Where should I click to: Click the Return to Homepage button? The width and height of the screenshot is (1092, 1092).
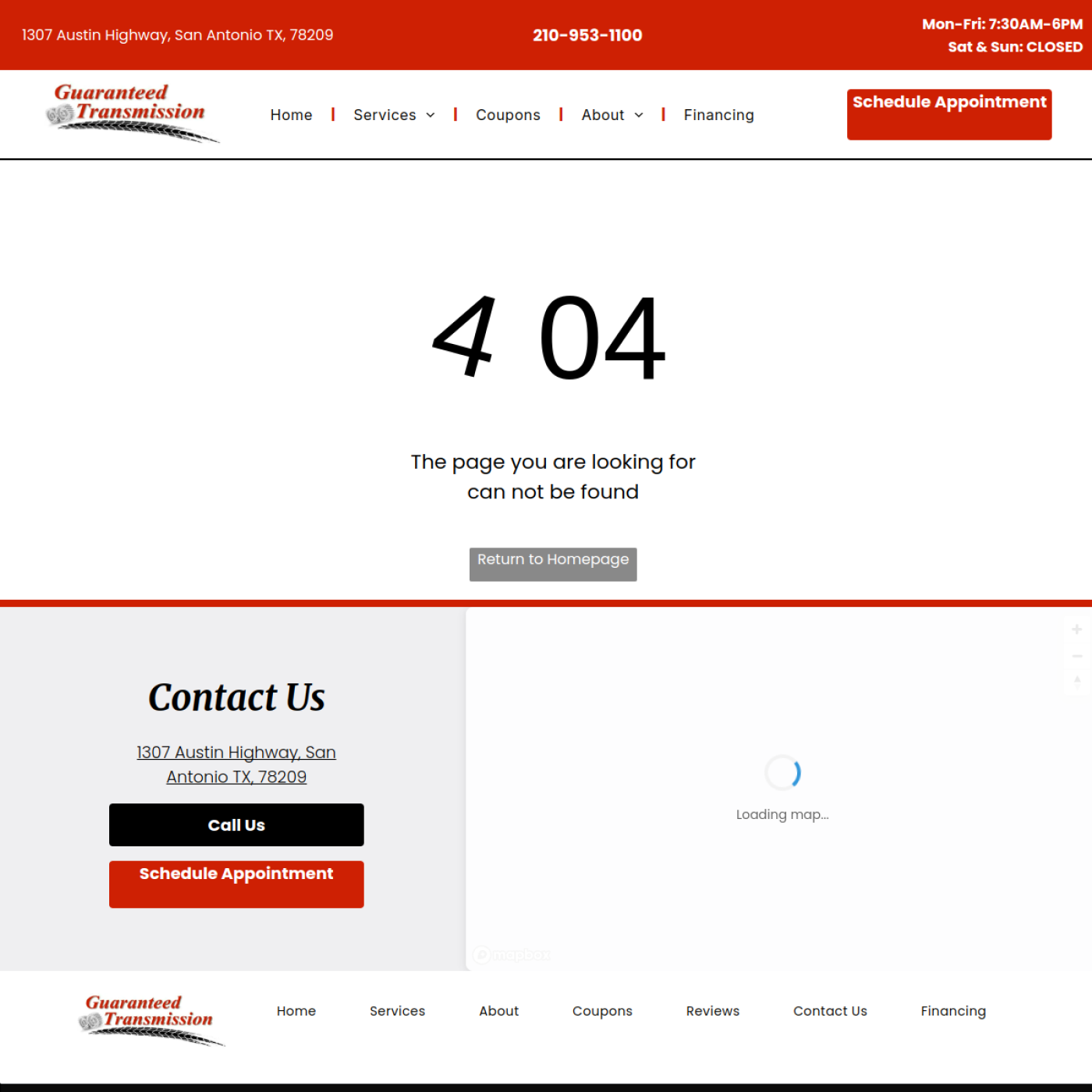[x=553, y=564]
